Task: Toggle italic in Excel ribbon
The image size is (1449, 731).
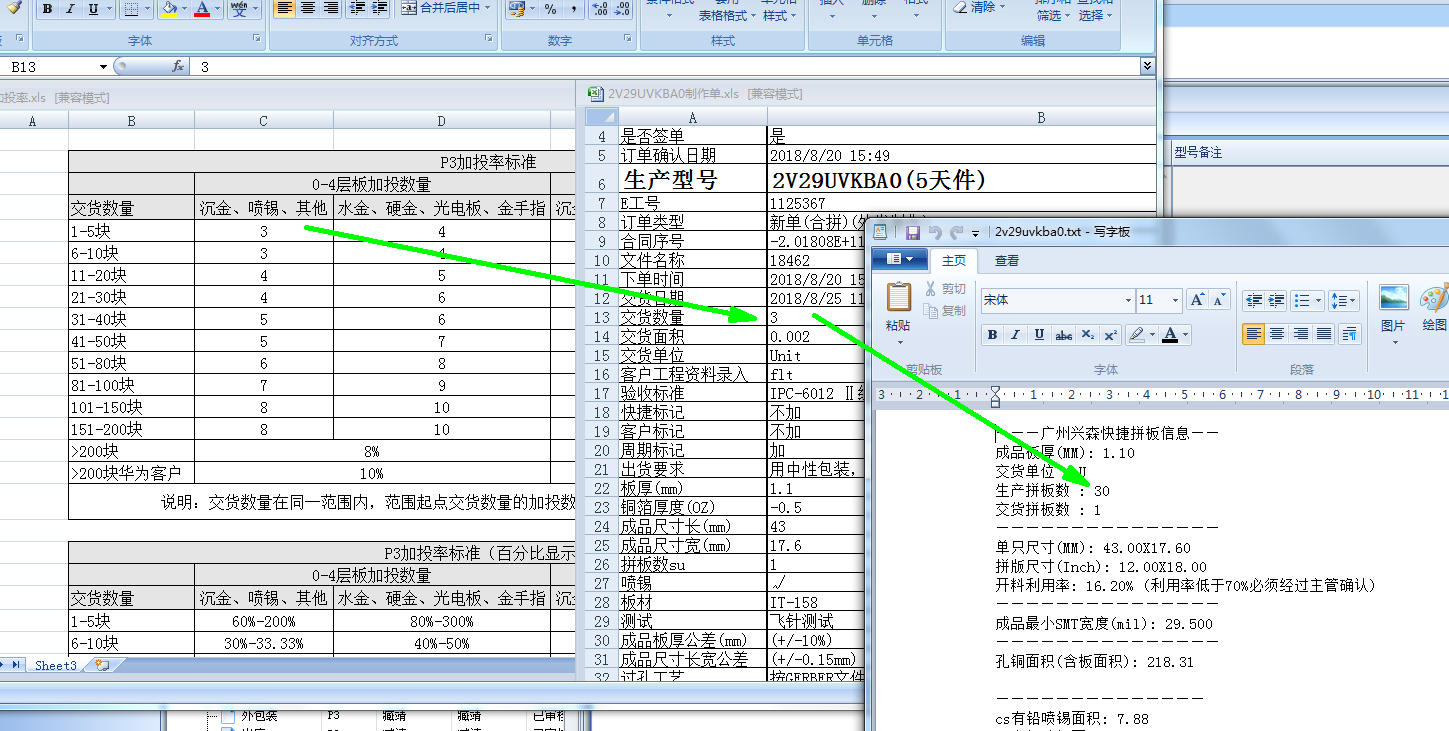Action: 70,9
